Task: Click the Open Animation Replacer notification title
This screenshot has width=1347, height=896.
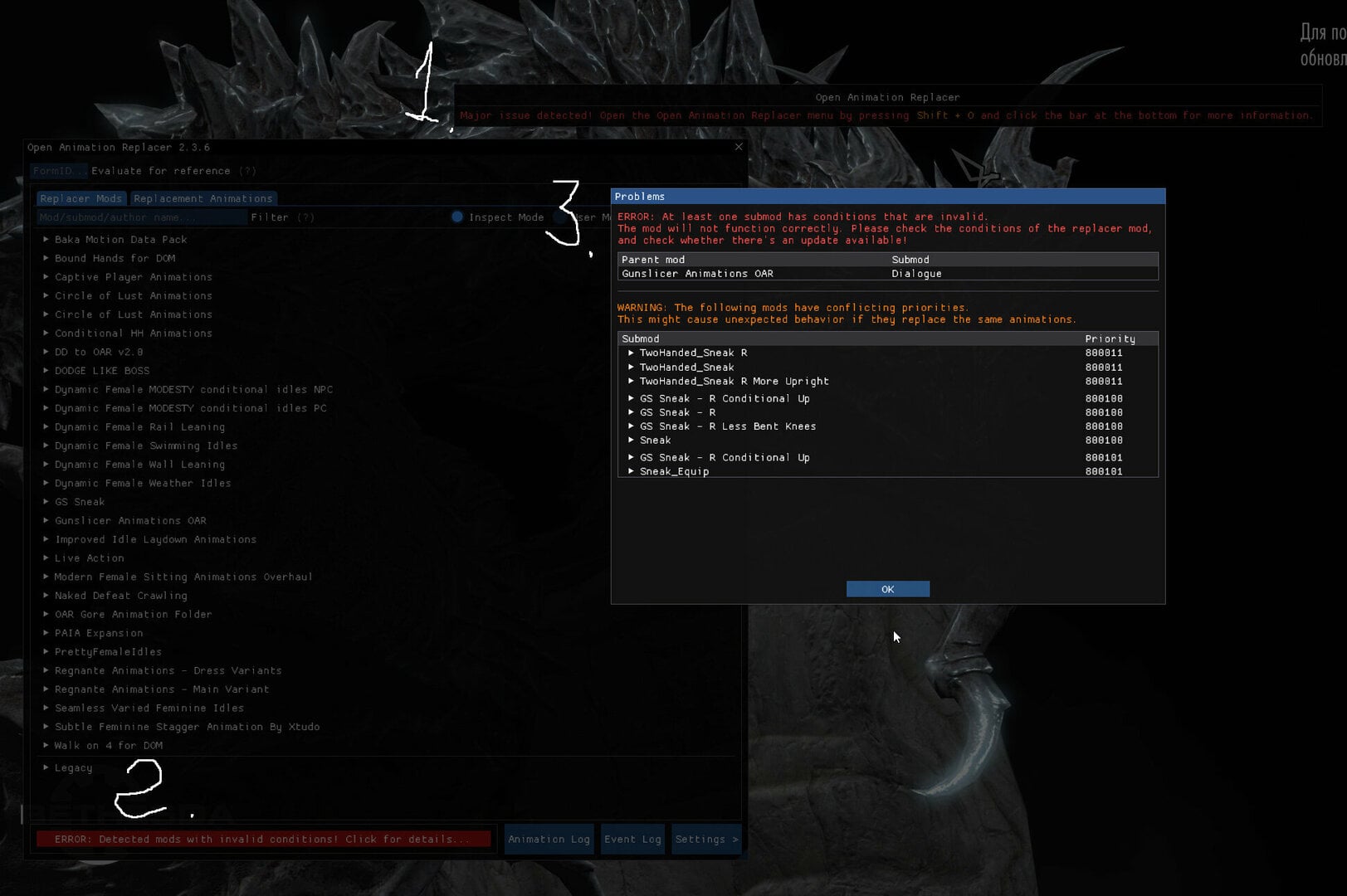Action: (887, 98)
